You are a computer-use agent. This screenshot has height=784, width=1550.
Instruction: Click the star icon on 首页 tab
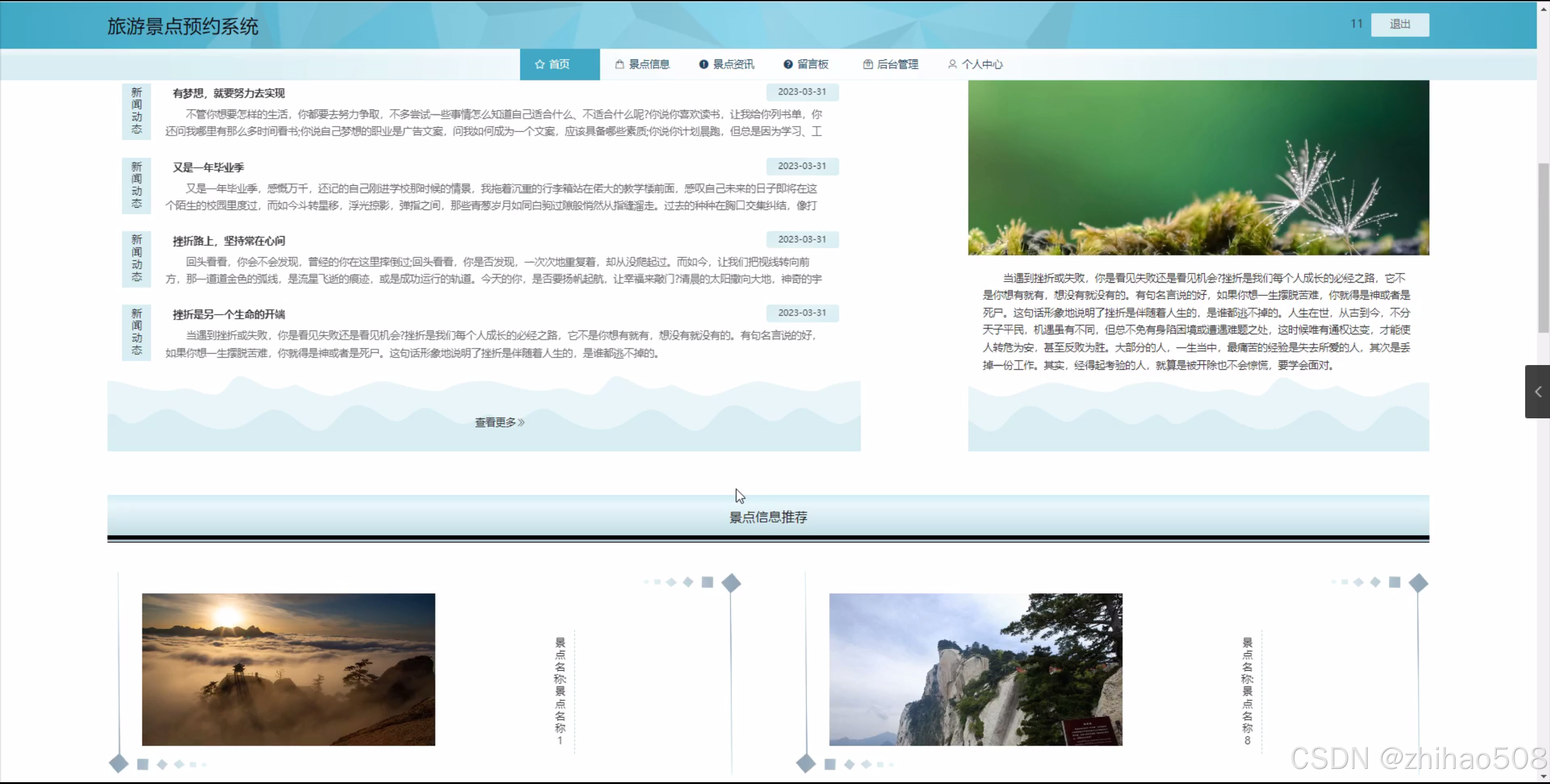(x=539, y=64)
